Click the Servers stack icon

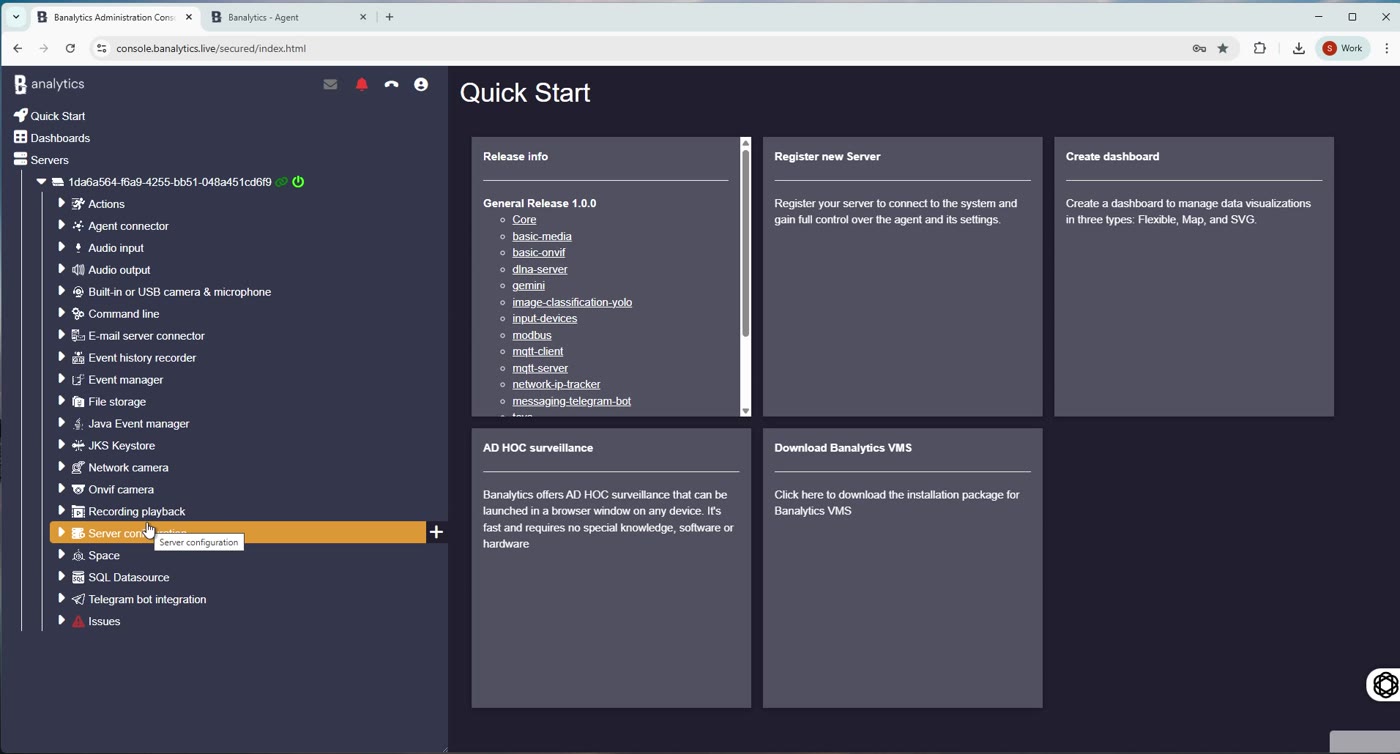click(20, 159)
